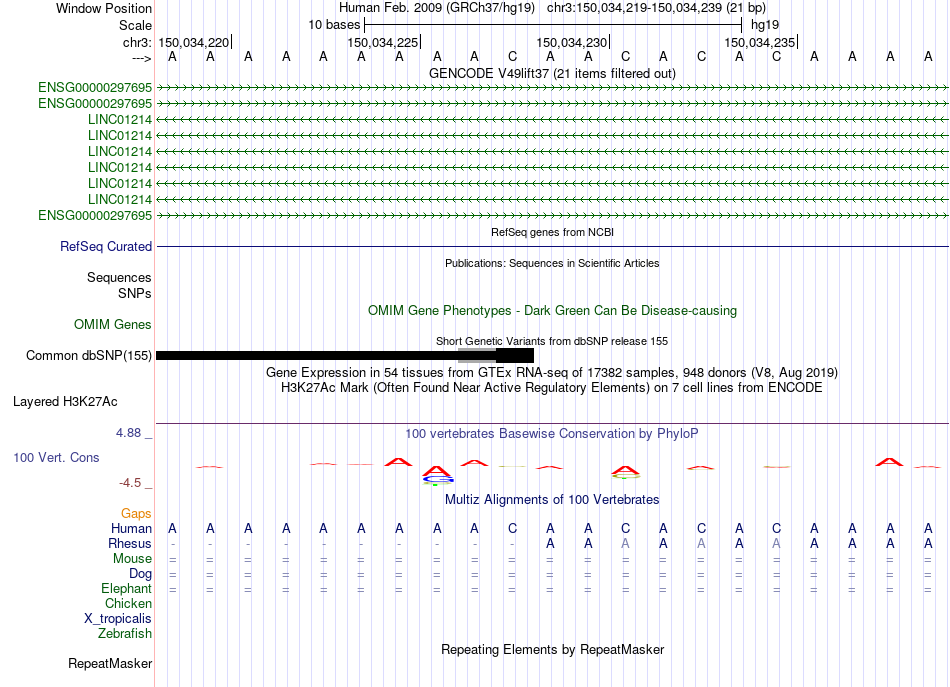Click the Layered H3K27Ac track label
Image resolution: width=950 pixels, height=687 pixels.
click(65, 402)
